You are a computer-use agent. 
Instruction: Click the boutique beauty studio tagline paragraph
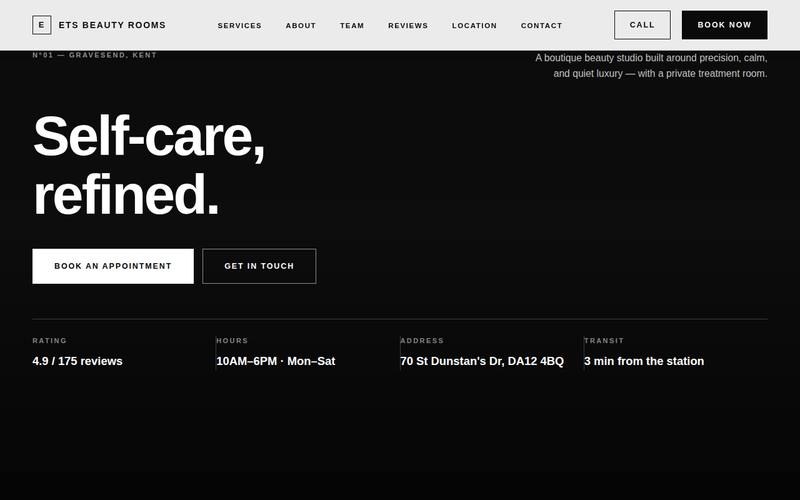[x=651, y=66]
